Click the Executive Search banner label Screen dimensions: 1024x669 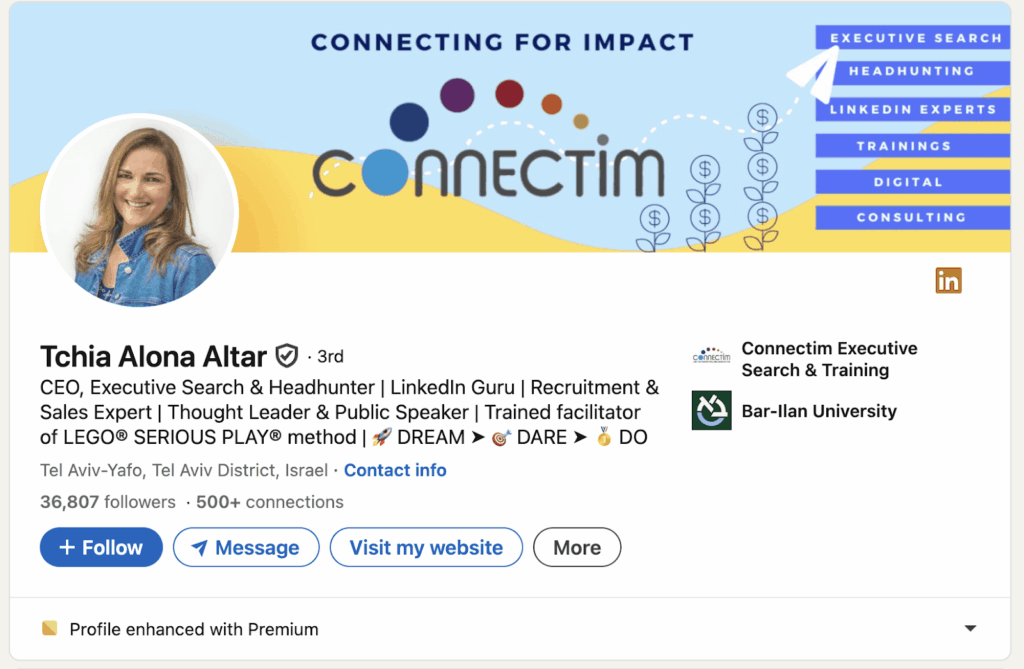coord(914,38)
